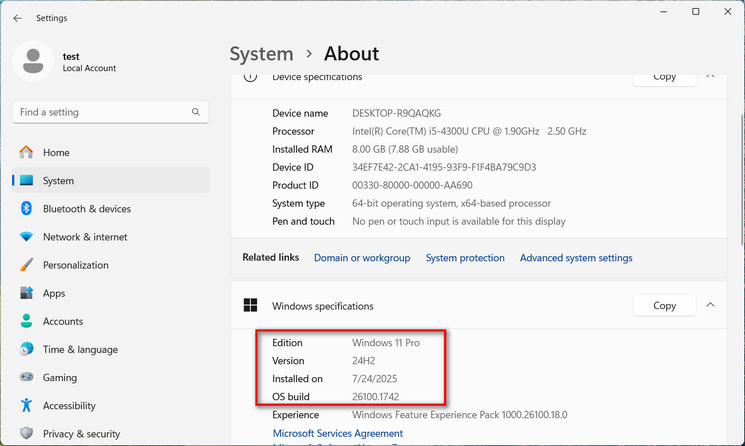The height and width of the screenshot is (446, 745).
Task: Open the Domain or workgroup link
Action: pyautogui.click(x=362, y=258)
